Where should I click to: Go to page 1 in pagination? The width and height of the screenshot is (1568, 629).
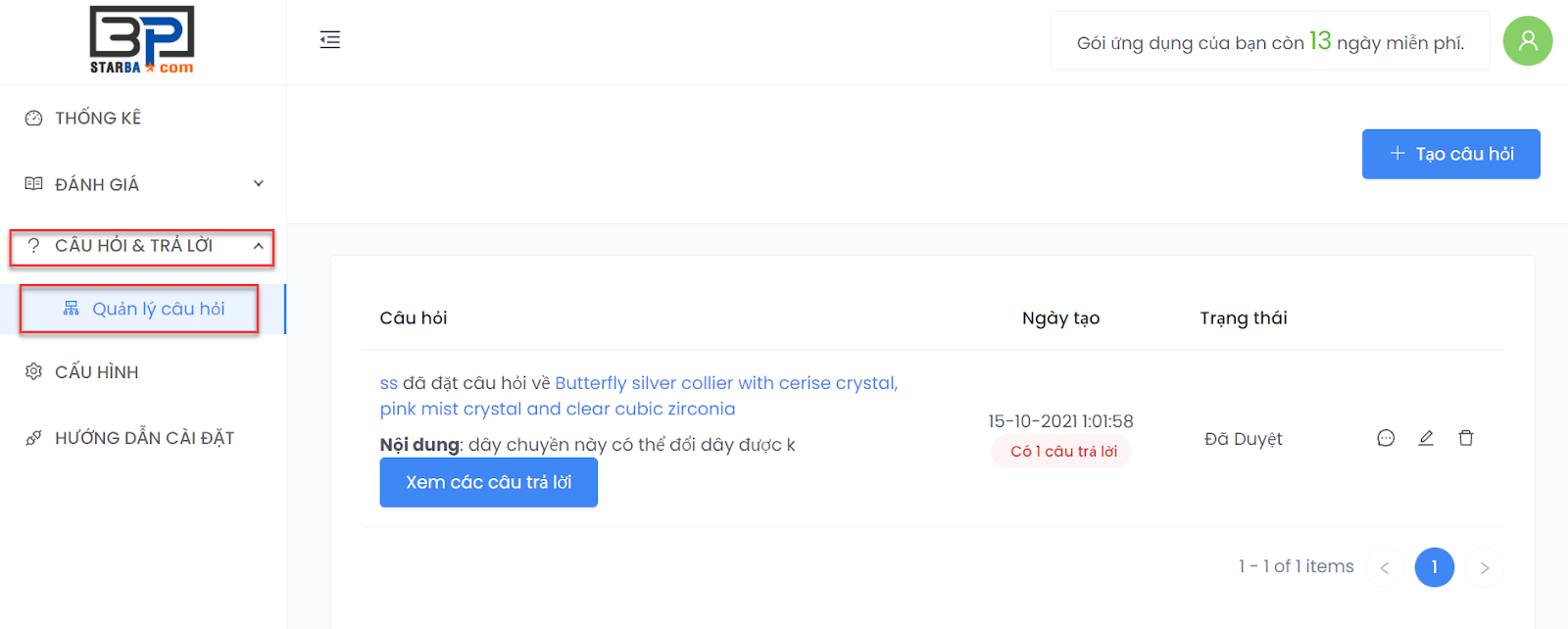click(x=1434, y=567)
